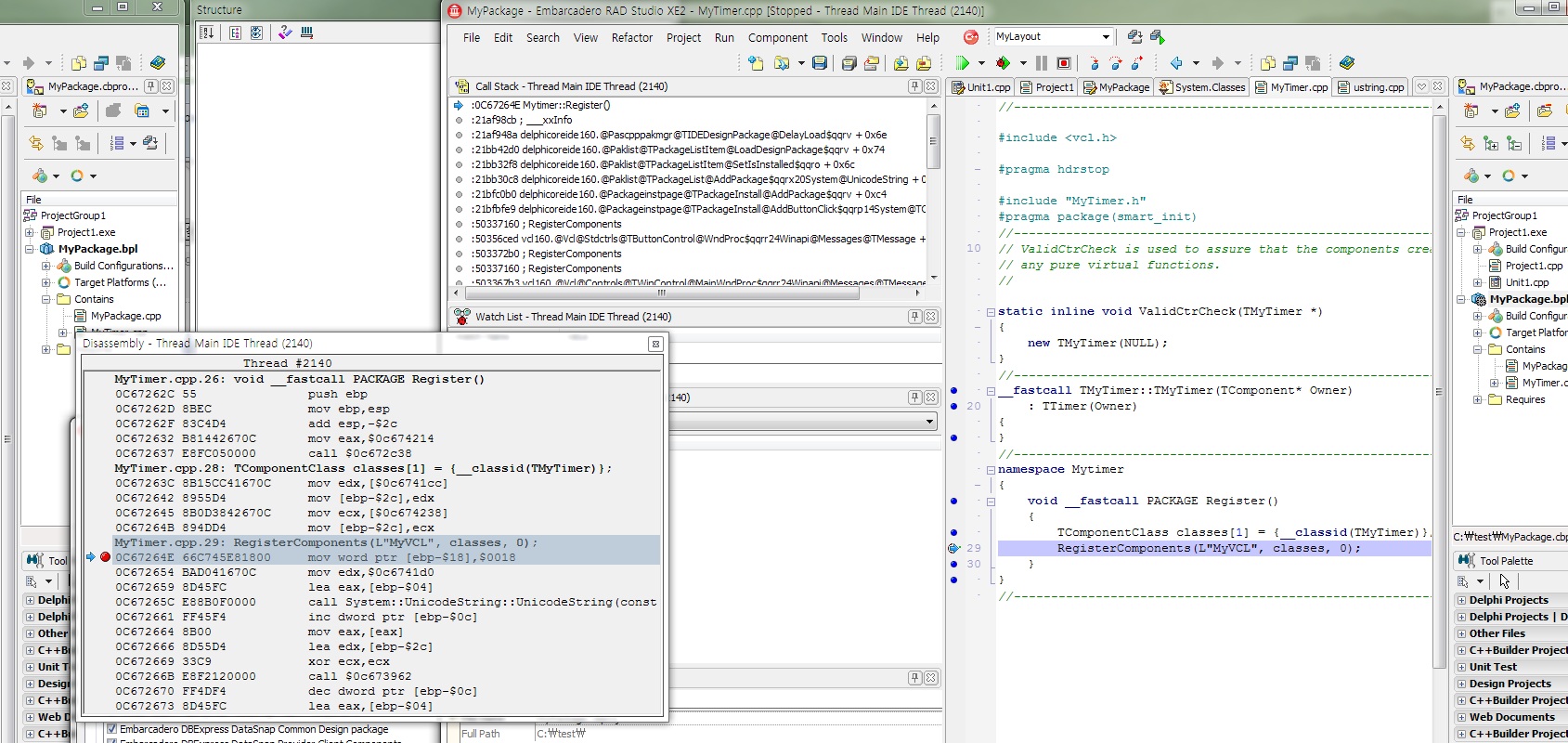Click the Save All disk icon

(849, 63)
